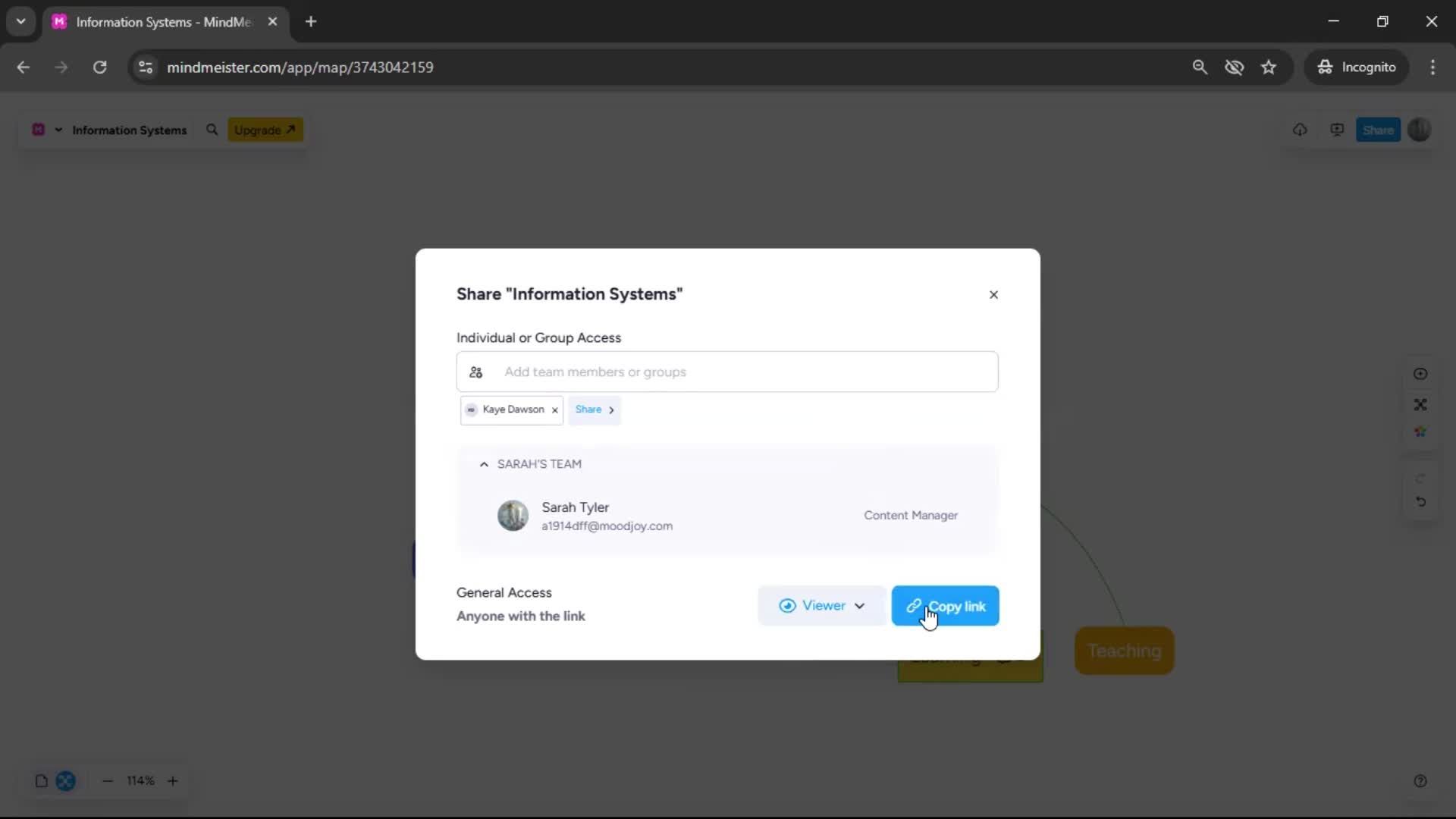Click the Share button beside Kaye Dawson

point(595,410)
